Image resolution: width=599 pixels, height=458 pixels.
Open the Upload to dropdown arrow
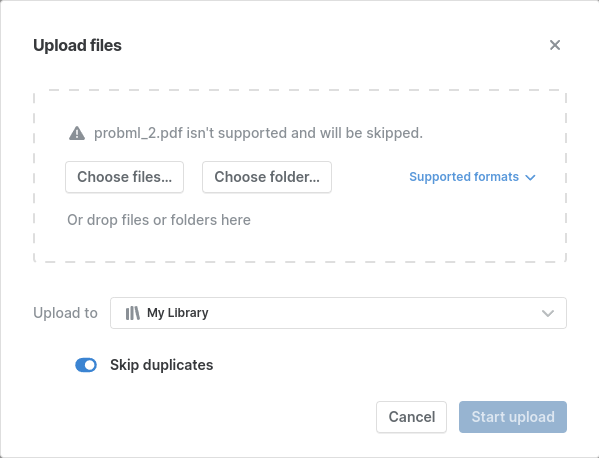pyautogui.click(x=548, y=313)
